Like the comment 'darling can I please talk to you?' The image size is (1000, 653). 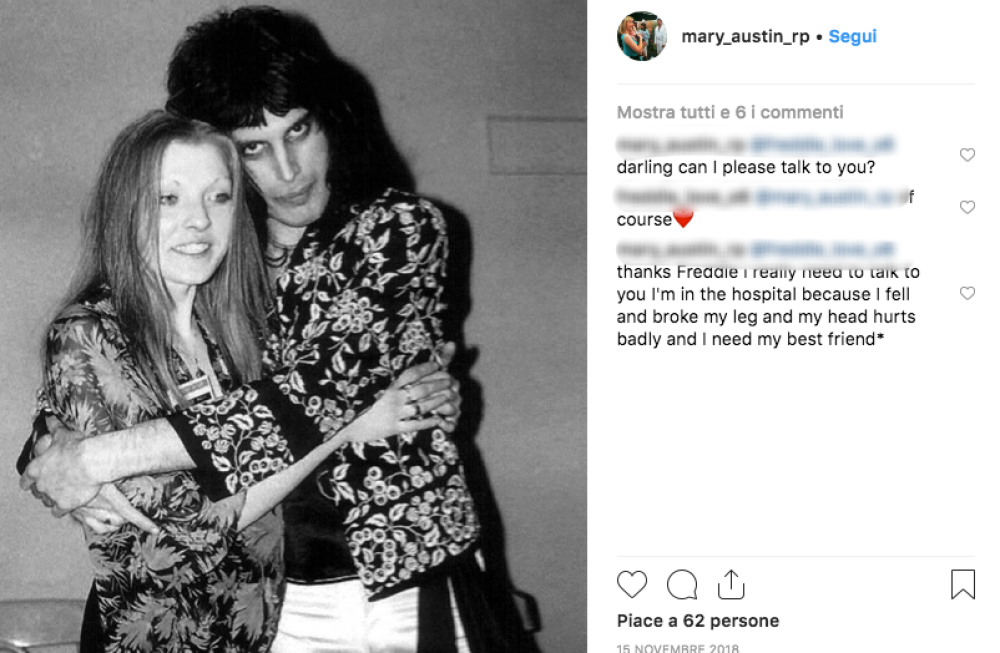pos(967,155)
